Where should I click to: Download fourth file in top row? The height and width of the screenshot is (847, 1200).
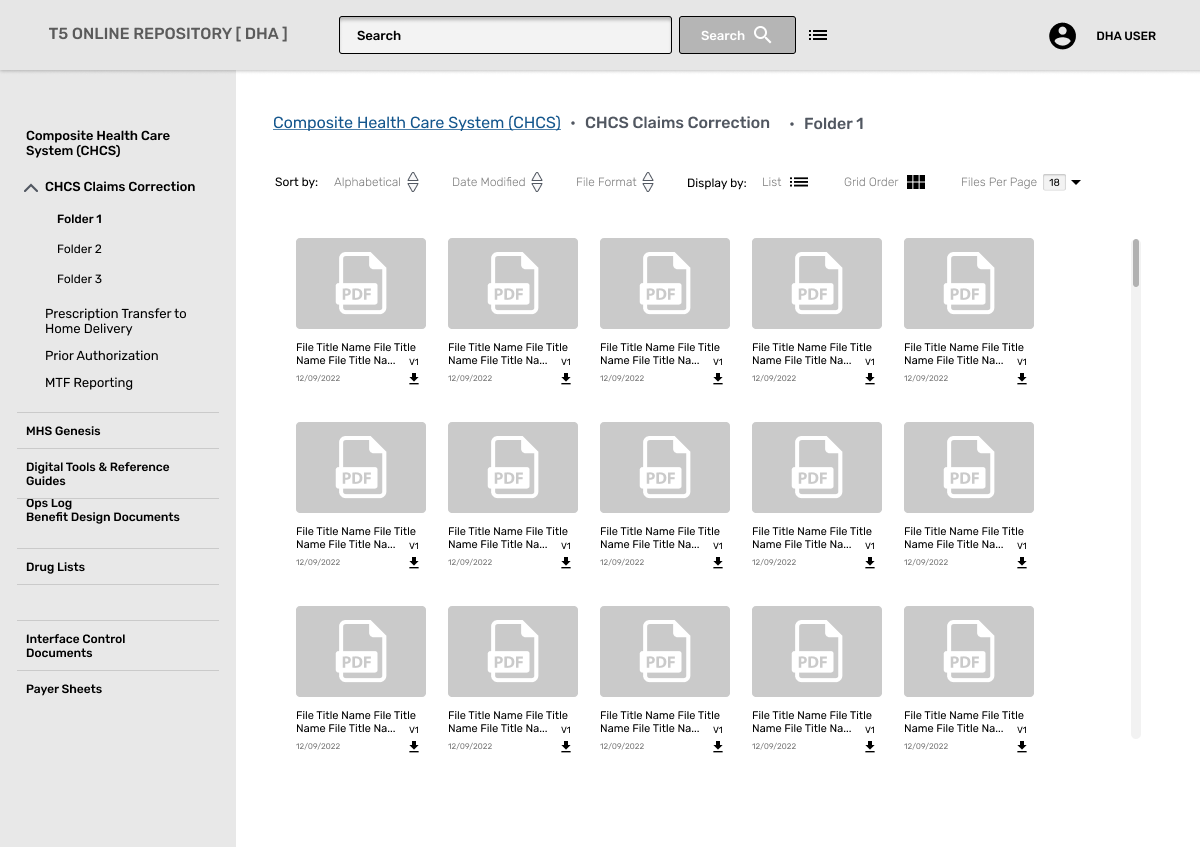pyautogui.click(x=870, y=379)
